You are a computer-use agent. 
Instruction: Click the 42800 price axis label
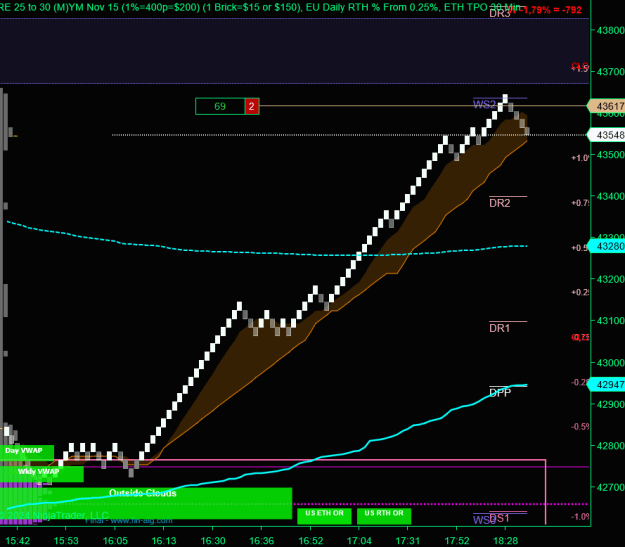[610, 446]
